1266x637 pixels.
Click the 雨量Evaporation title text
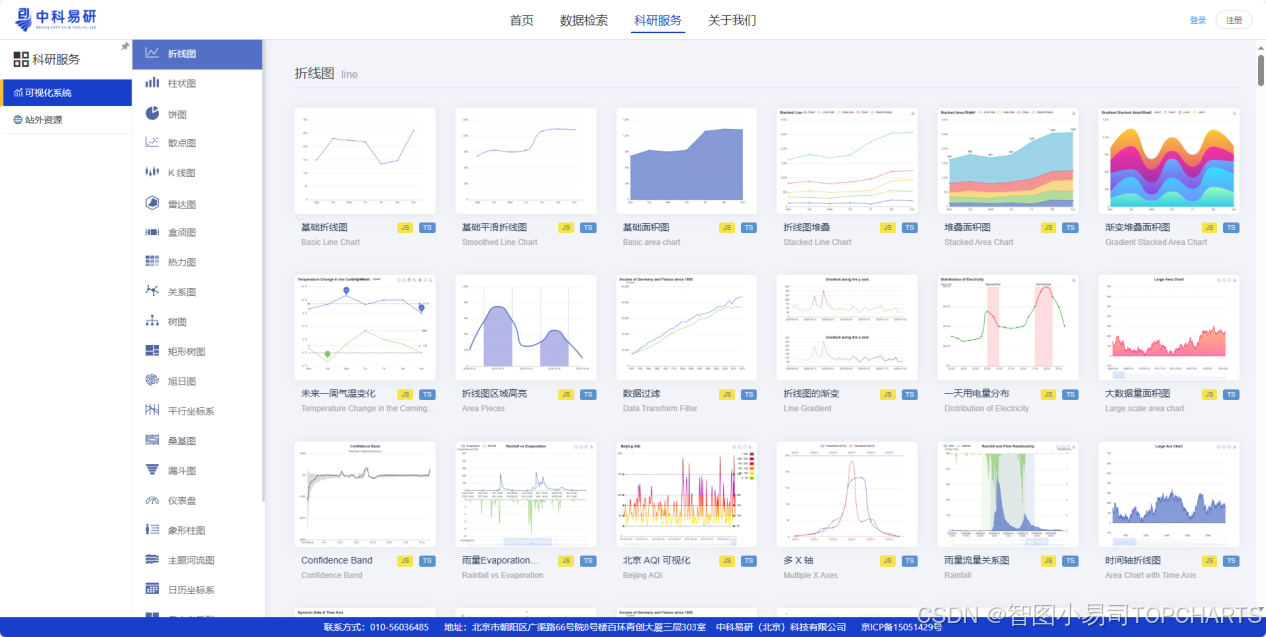(x=500, y=561)
